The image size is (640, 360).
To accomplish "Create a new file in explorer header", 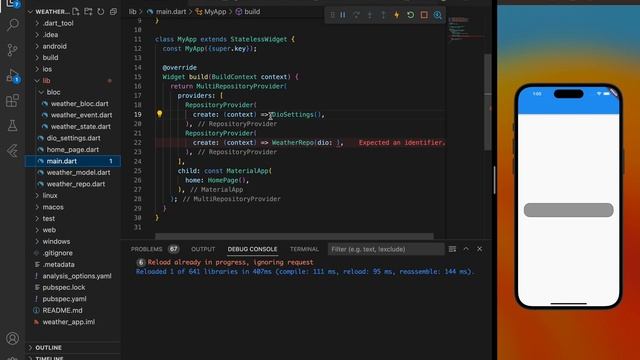I will [x=76, y=11].
